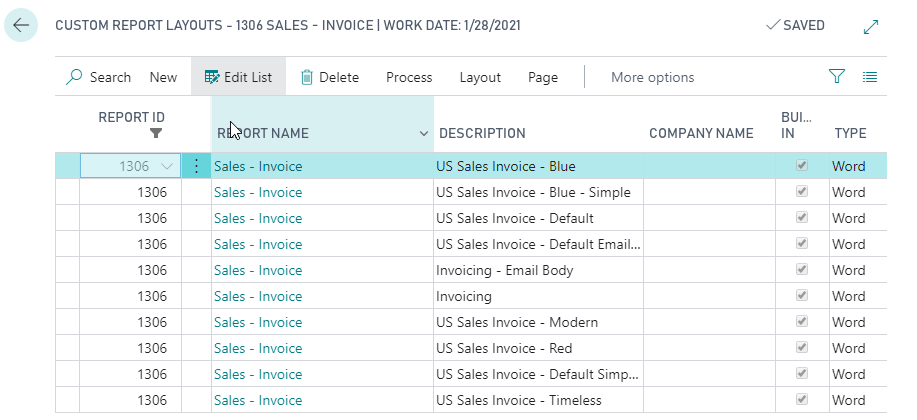Open row options three-dot menu
The height and width of the screenshot is (420, 917).
(x=196, y=167)
